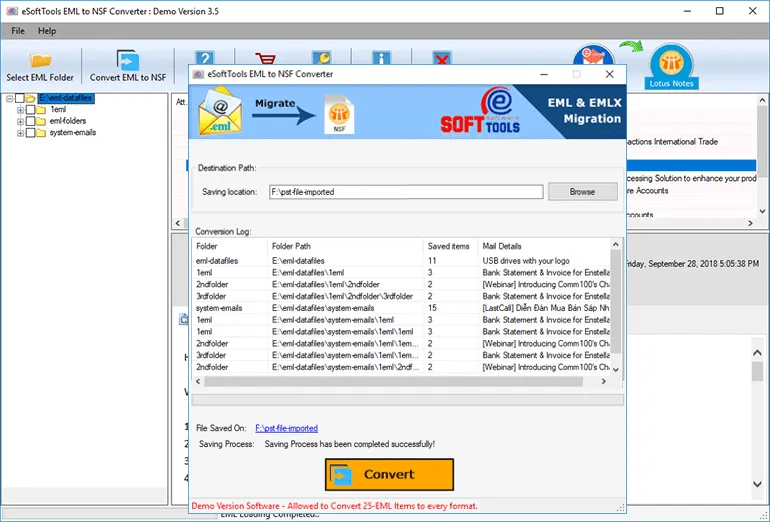Expand the eml-folders tree node
The width and height of the screenshot is (770, 522).
[x=20, y=121]
